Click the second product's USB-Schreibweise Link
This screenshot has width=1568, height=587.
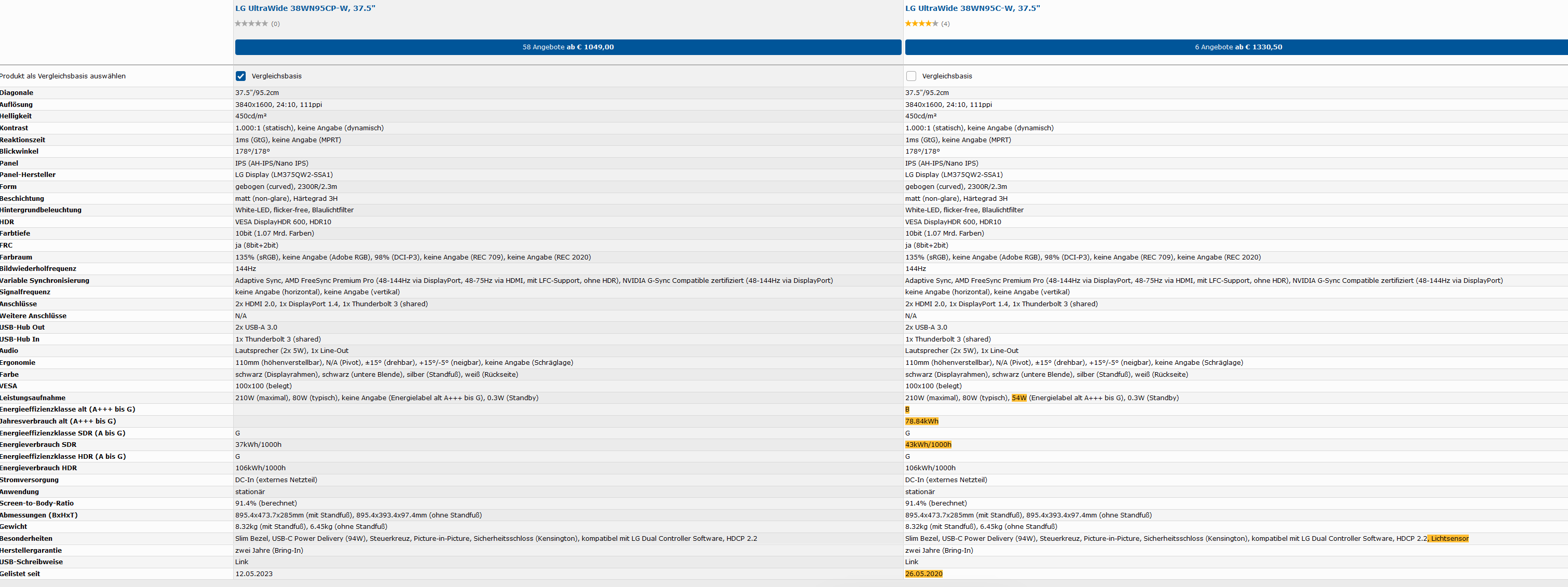pos(911,562)
